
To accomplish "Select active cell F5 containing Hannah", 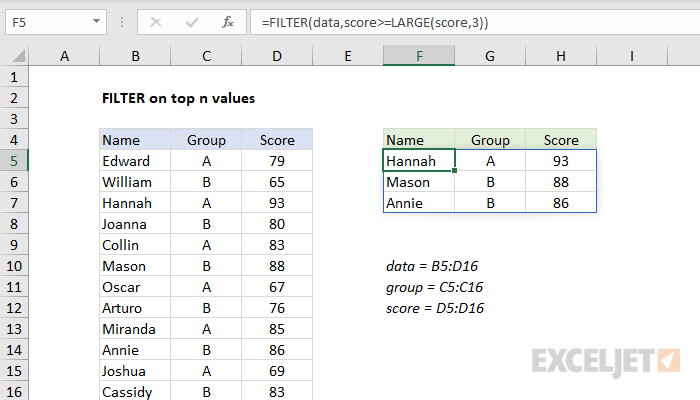I will click(x=419, y=161).
